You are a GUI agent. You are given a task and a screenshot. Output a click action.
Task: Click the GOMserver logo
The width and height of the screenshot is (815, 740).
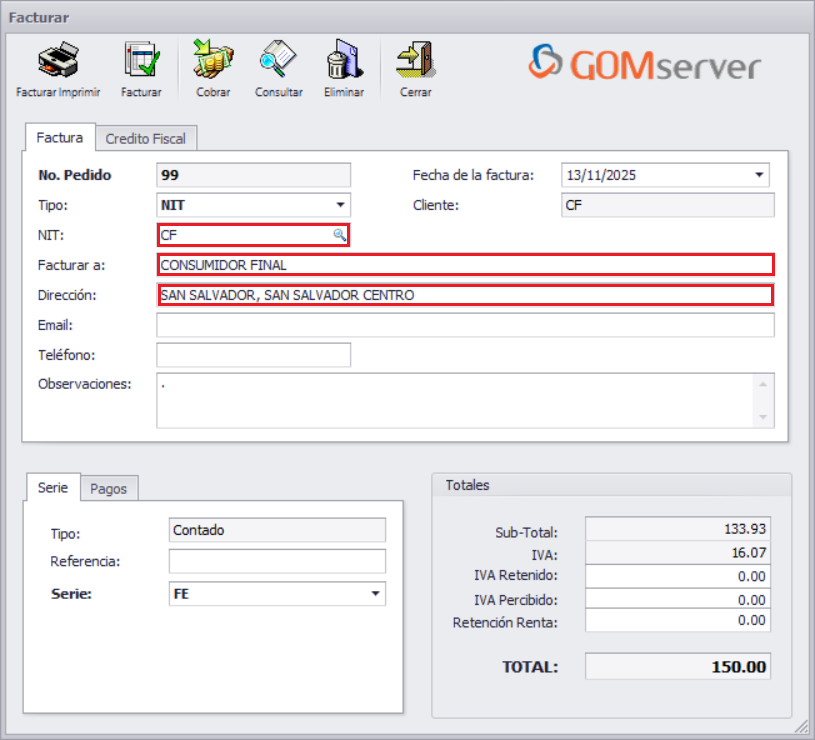tap(645, 65)
